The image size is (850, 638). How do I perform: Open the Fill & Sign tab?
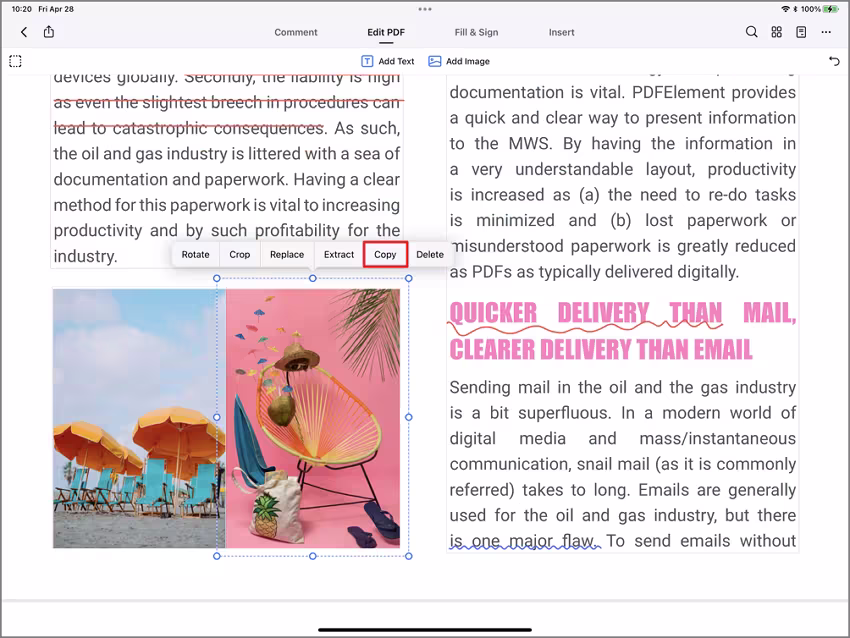click(x=476, y=32)
